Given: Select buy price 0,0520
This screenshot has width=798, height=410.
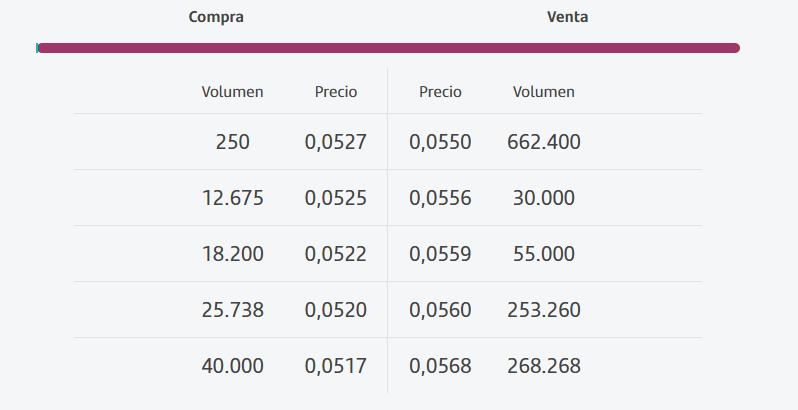Looking at the screenshot, I should coord(335,310).
